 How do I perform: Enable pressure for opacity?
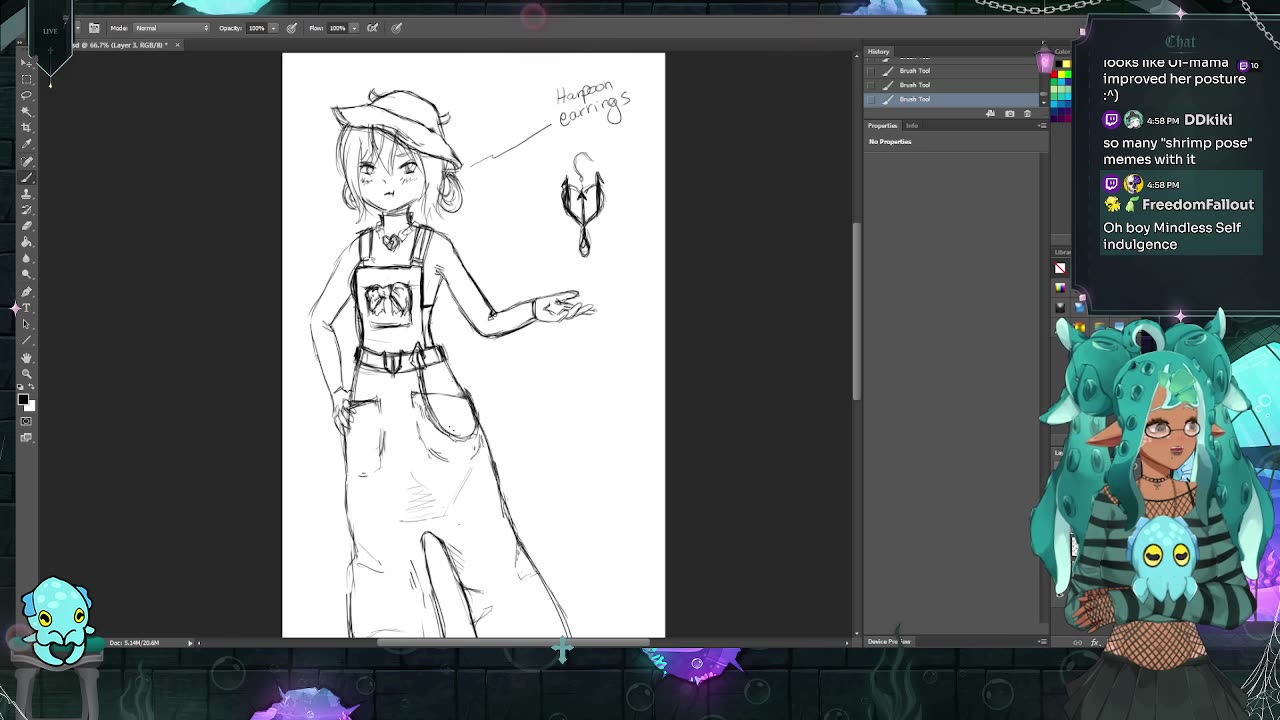click(292, 28)
